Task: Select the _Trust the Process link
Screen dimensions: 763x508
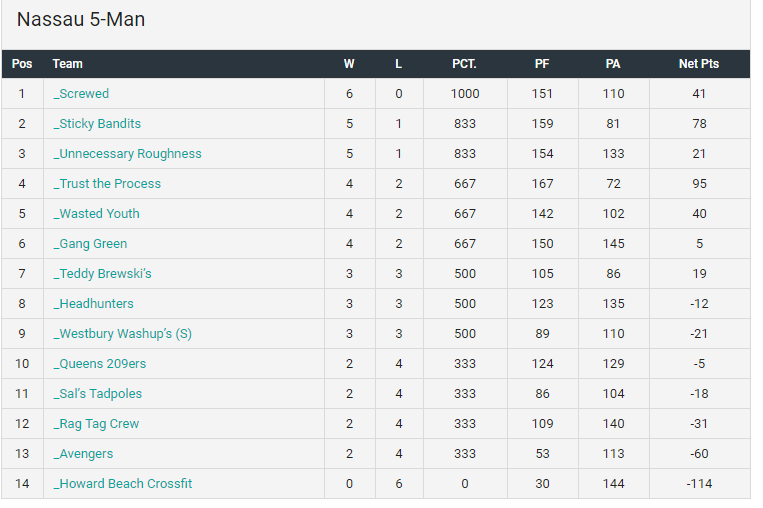Action: 107,184
